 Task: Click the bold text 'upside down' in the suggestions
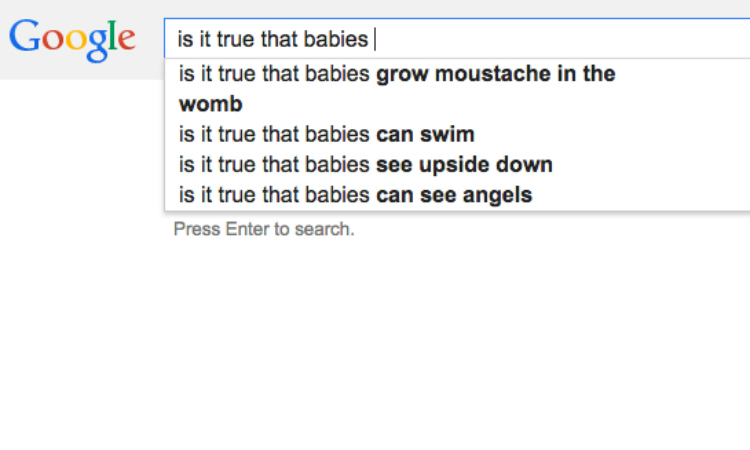[x=485, y=165]
